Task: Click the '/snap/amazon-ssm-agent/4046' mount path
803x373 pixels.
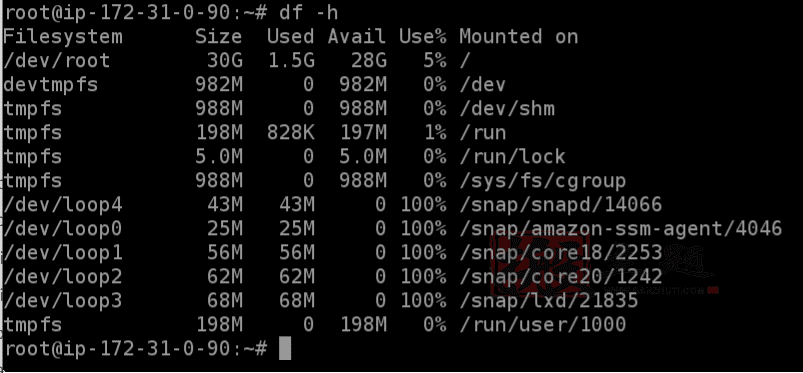Action: pyautogui.click(x=621, y=229)
